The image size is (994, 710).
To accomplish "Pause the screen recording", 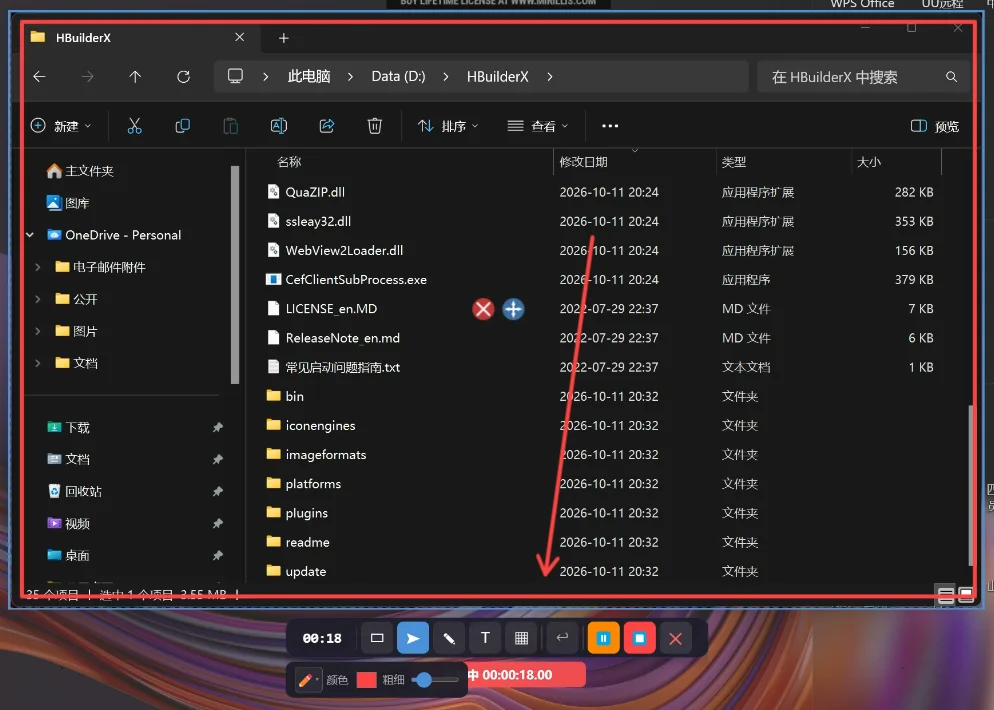I will pos(603,638).
